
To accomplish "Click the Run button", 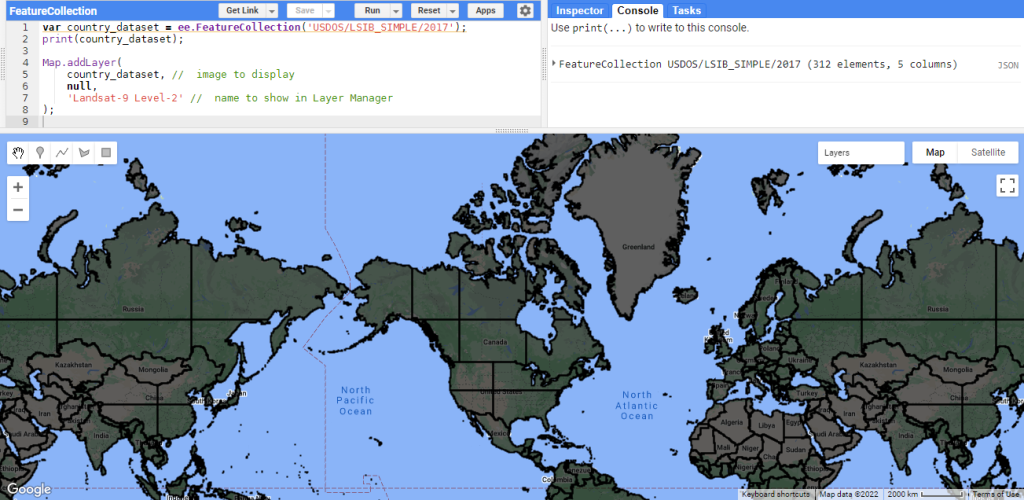I will (x=373, y=11).
